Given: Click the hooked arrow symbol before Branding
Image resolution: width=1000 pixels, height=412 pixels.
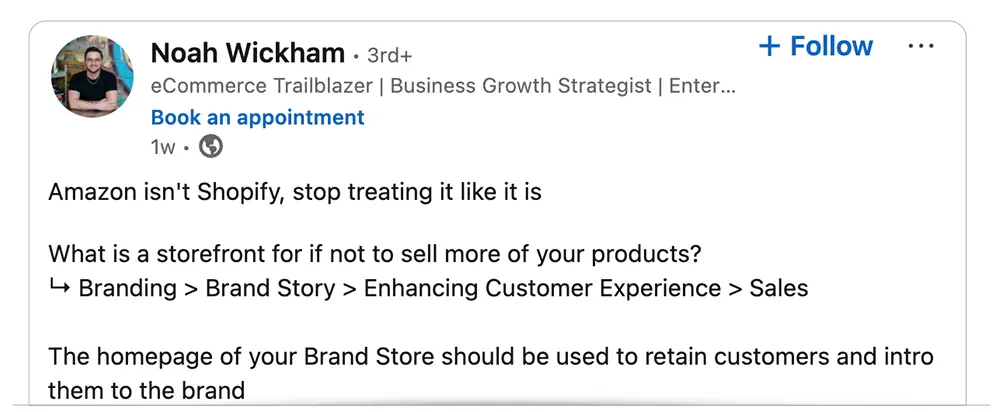Looking at the screenshot, I should (59, 288).
